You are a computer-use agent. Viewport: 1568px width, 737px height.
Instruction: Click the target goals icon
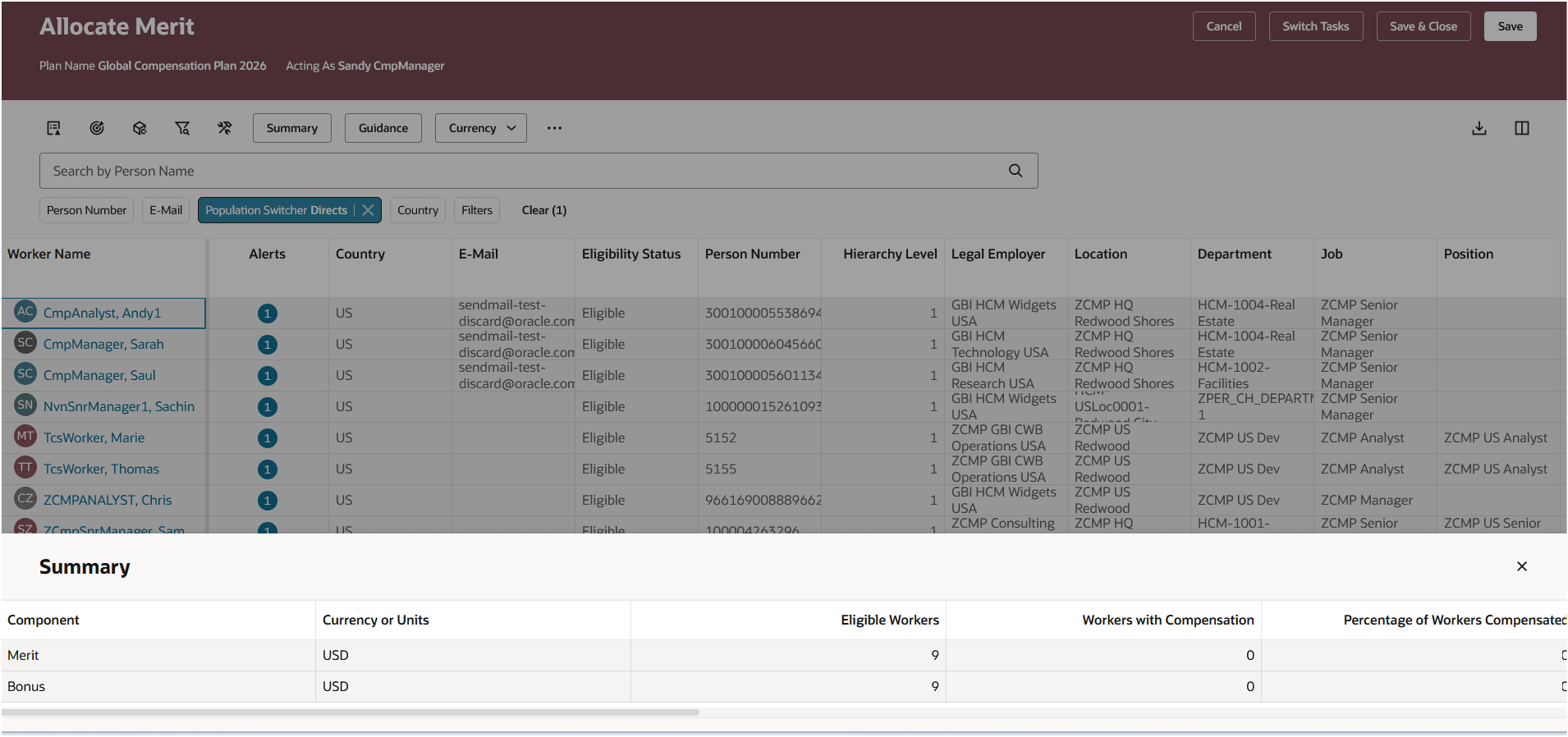click(x=97, y=128)
